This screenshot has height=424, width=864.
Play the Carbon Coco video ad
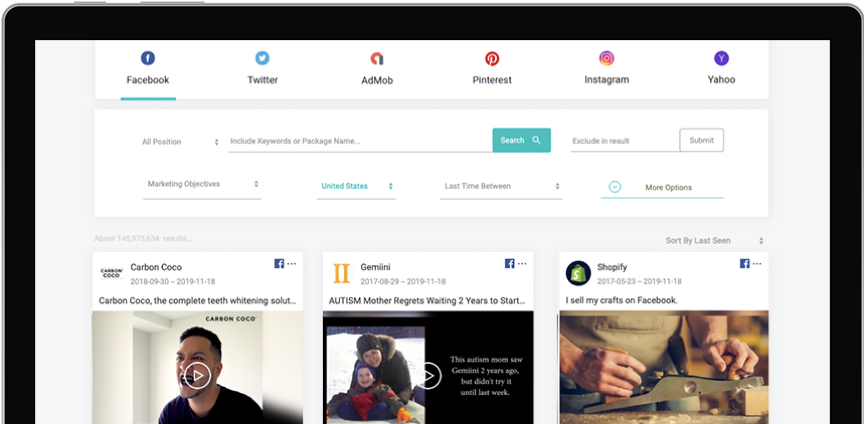(197, 375)
